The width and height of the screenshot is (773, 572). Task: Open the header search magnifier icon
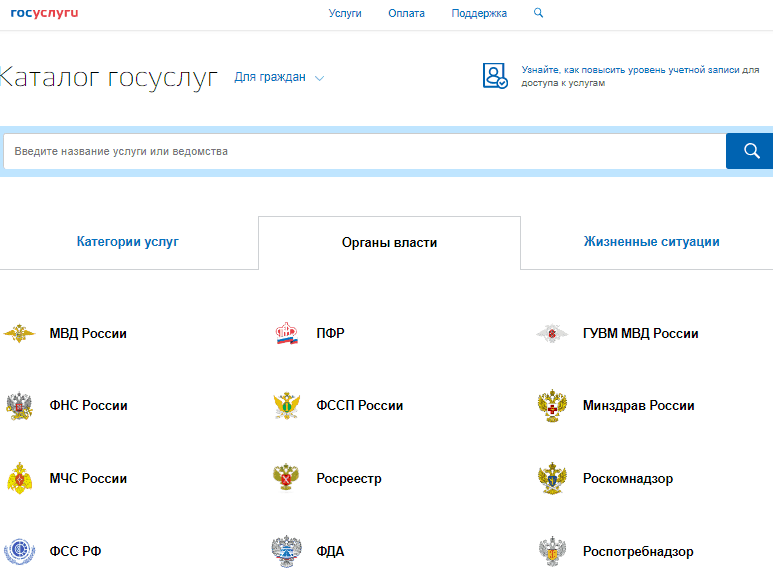click(x=538, y=13)
